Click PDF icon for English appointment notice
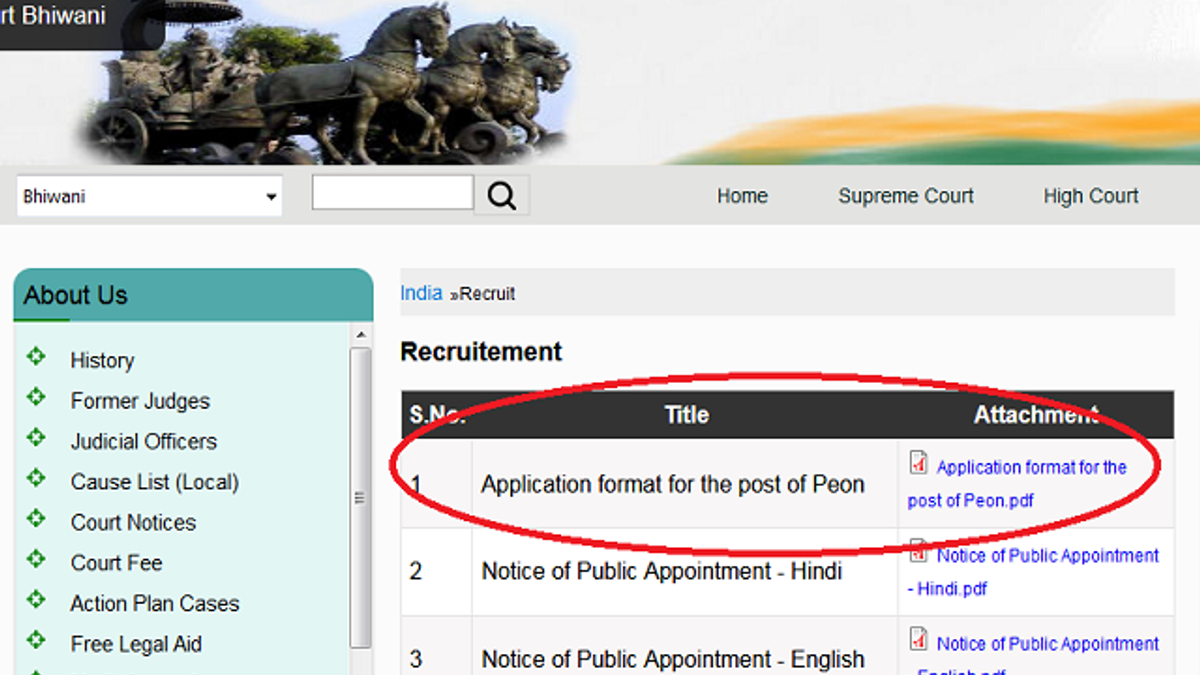The height and width of the screenshot is (675, 1200). tap(918, 639)
